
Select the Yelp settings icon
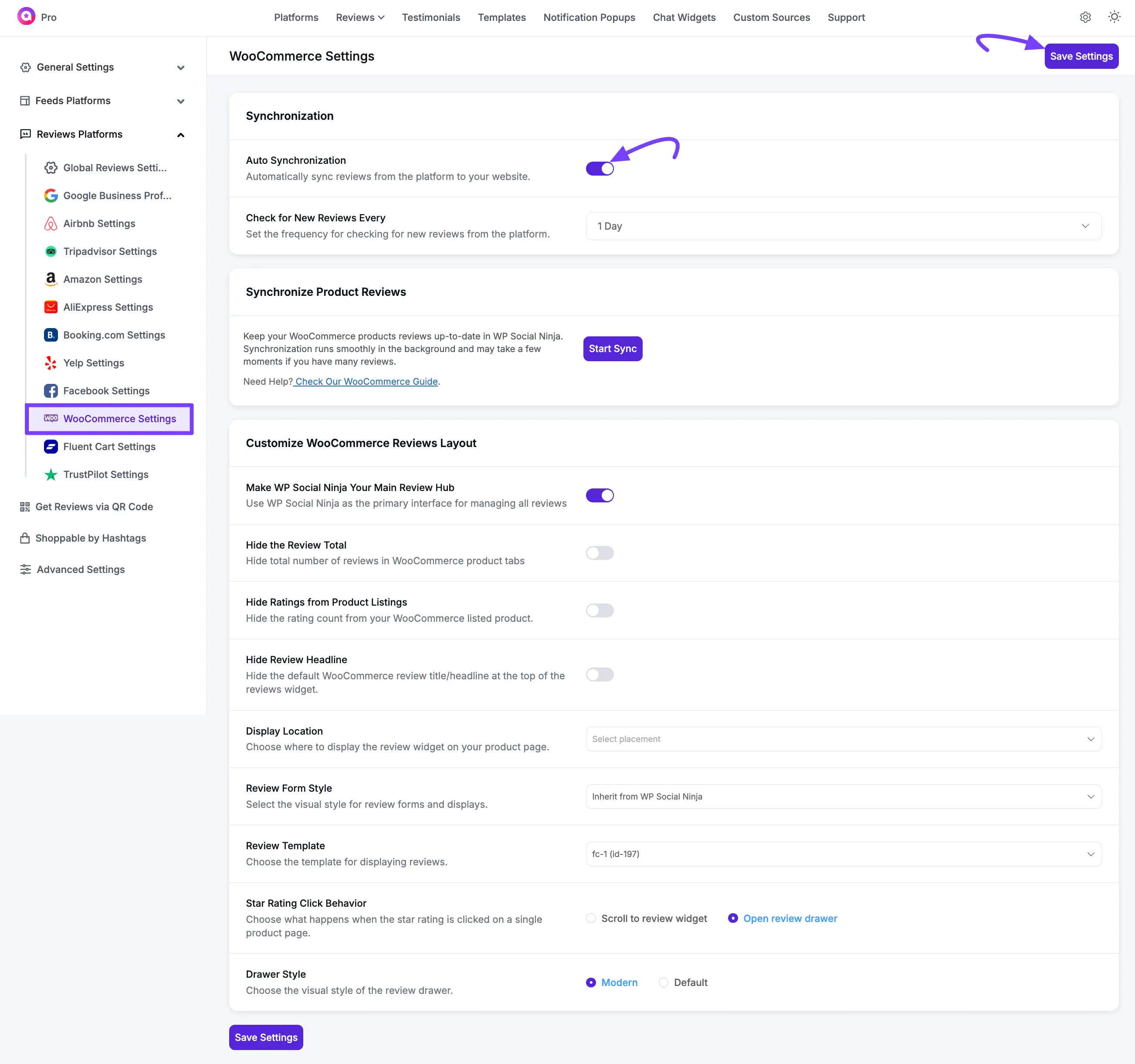coord(51,363)
